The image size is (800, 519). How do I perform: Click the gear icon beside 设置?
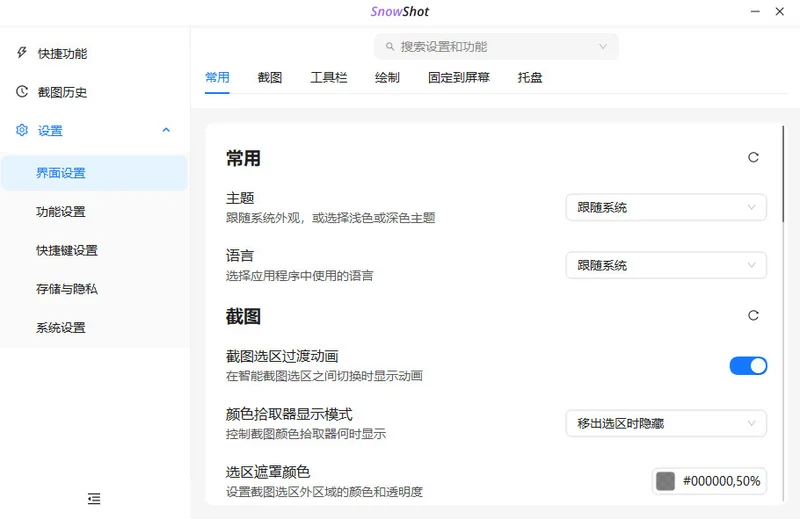pos(22,130)
